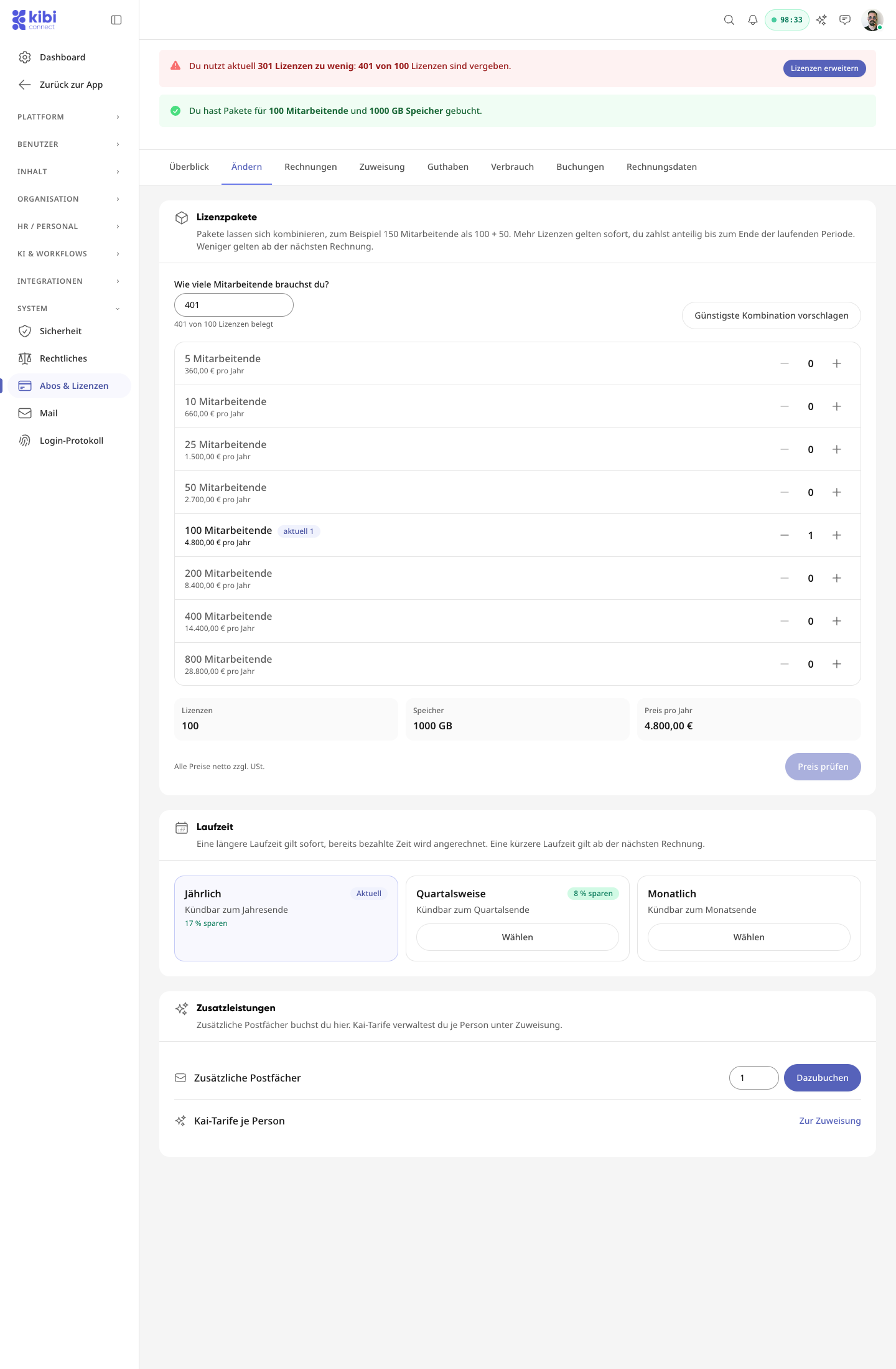
Task: Open Abos & Lizenzen in the sidebar
Action: (69, 386)
